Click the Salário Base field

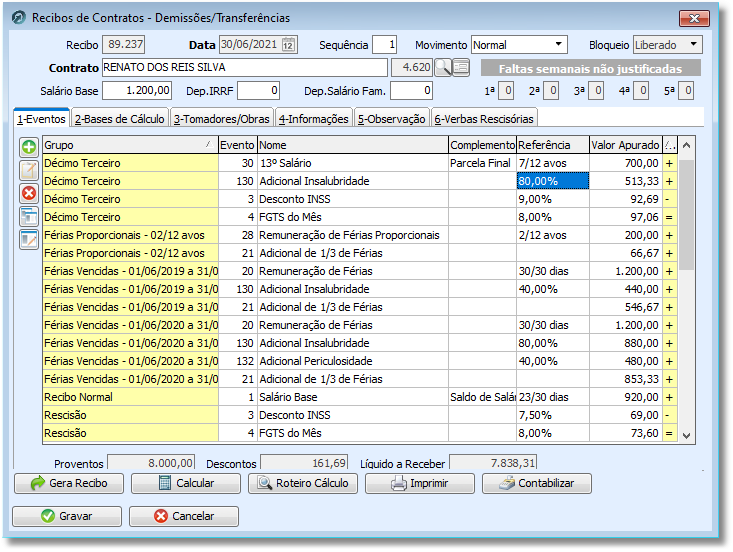click(137, 90)
